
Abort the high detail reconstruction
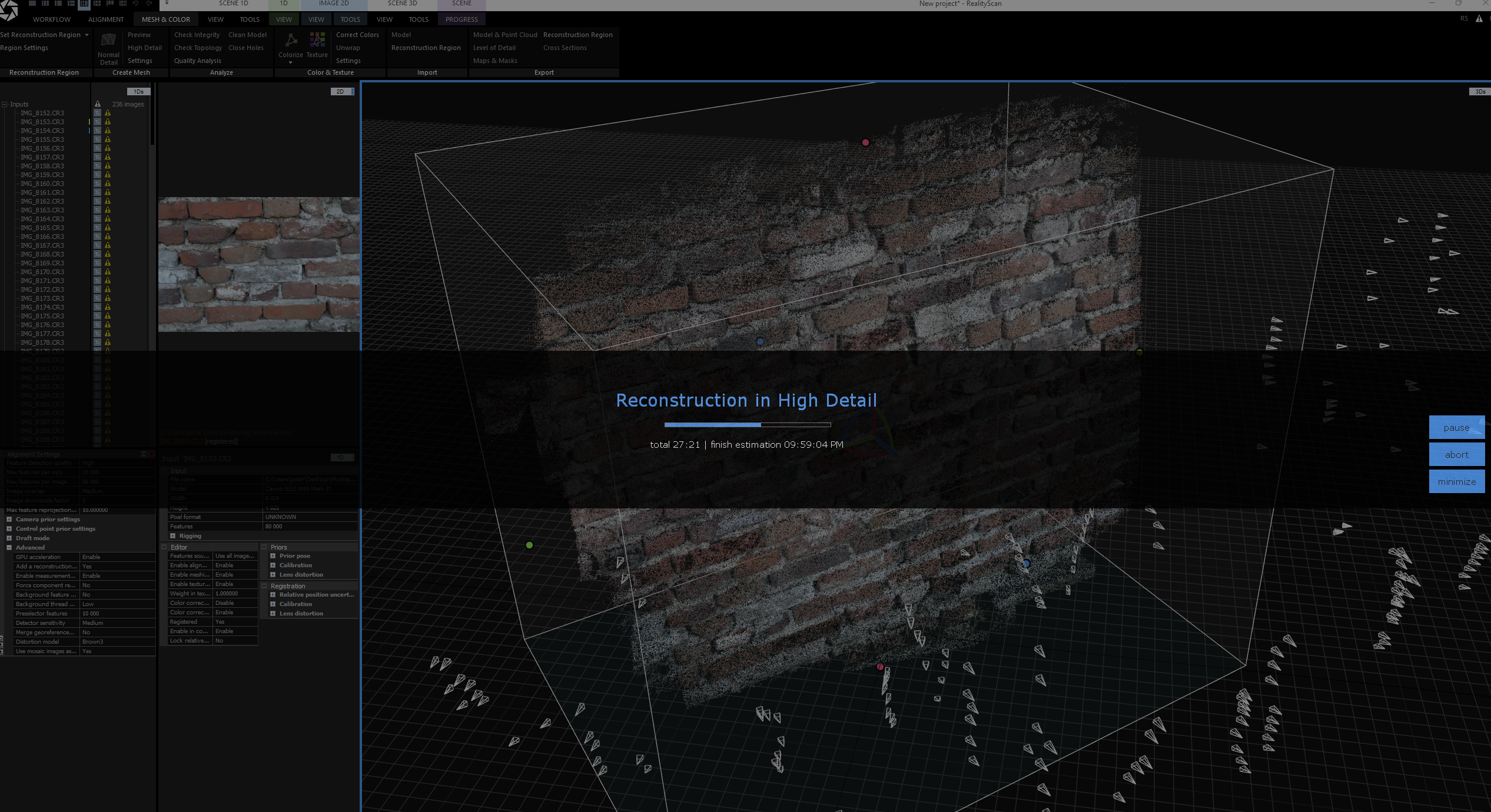(x=1456, y=455)
